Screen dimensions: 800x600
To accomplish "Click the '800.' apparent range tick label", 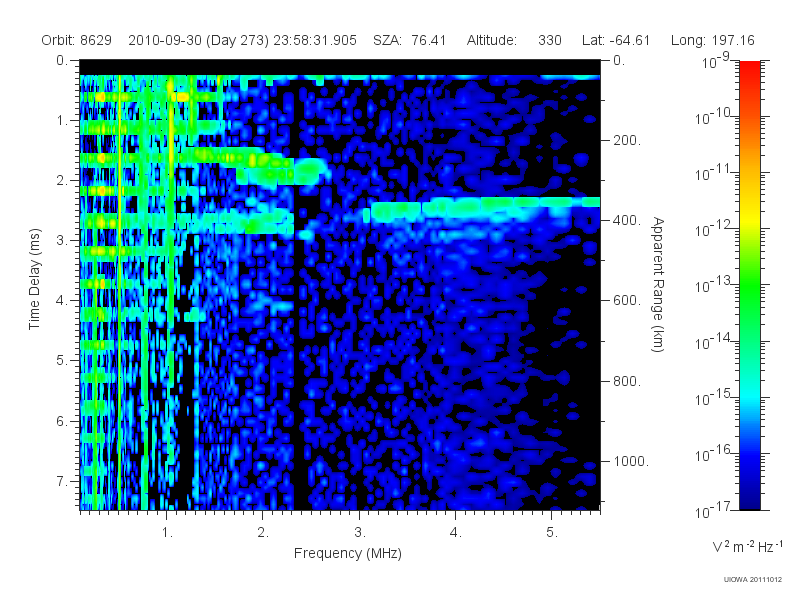I will click(x=627, y=381).
